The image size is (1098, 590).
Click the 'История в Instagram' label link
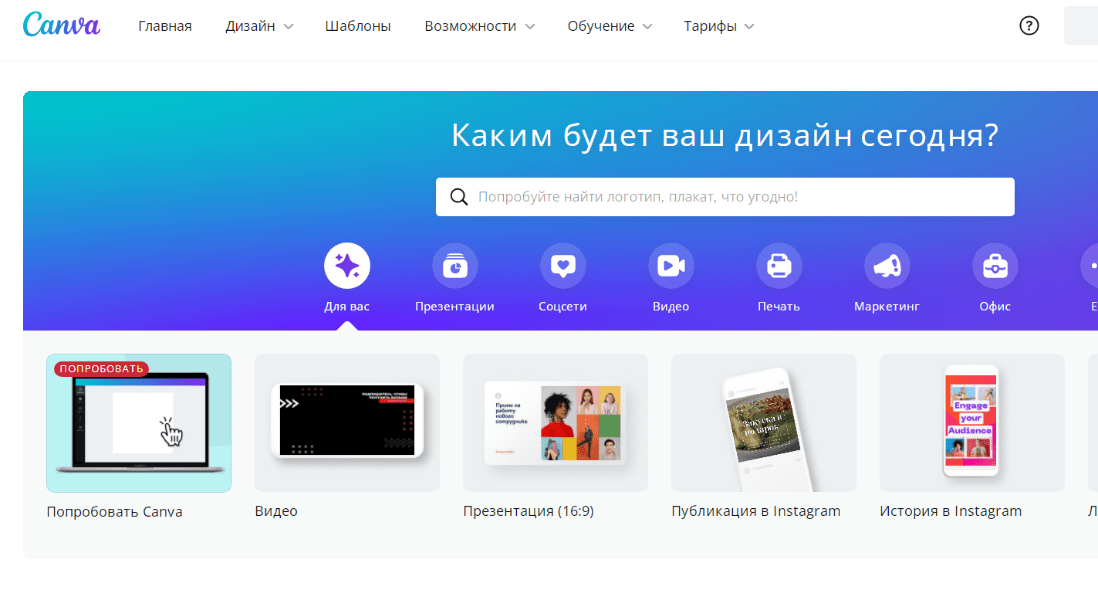[x=950, y=511]
